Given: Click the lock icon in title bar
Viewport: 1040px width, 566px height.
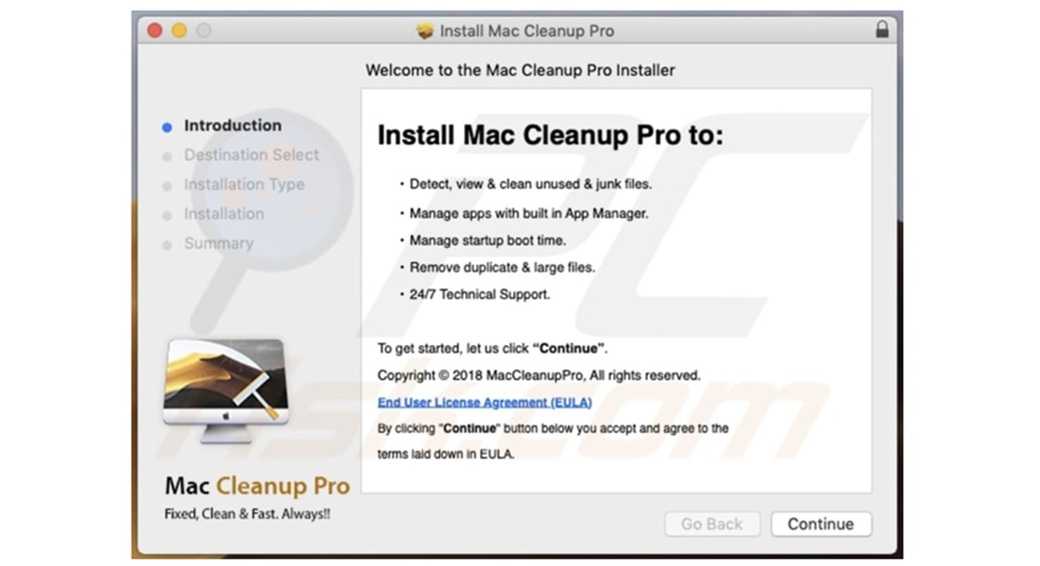Looking at the screenshot, I should pyautogui.click(x=881, y=29).
